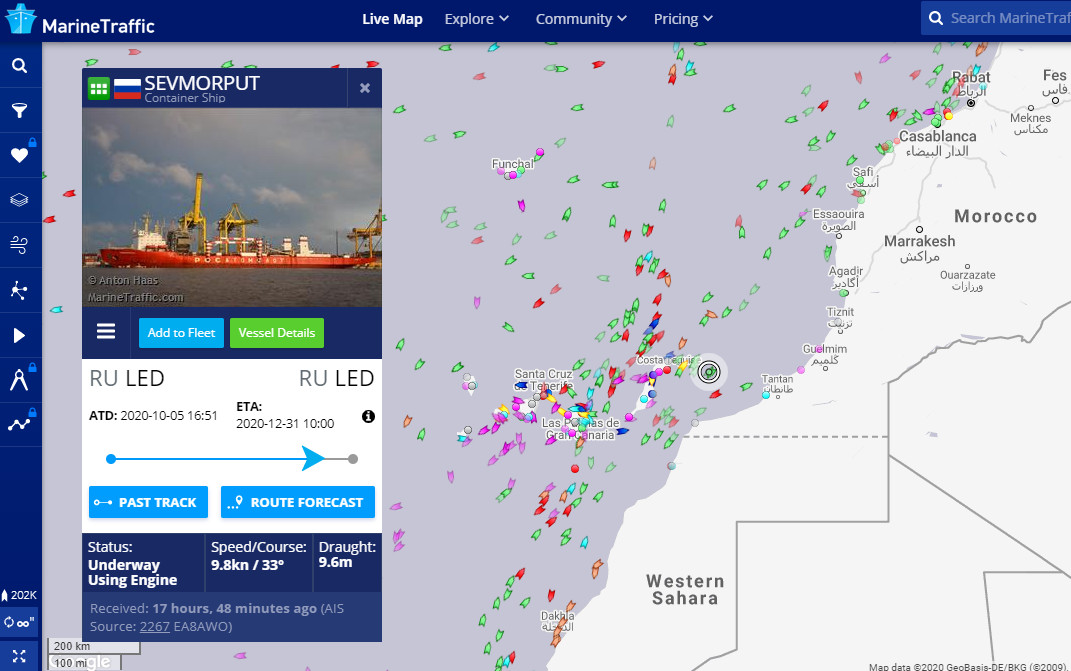Select the highlighted SEVMORPUT vessel marker
This screenshot has width=1071, height=671.
point(709,372)
